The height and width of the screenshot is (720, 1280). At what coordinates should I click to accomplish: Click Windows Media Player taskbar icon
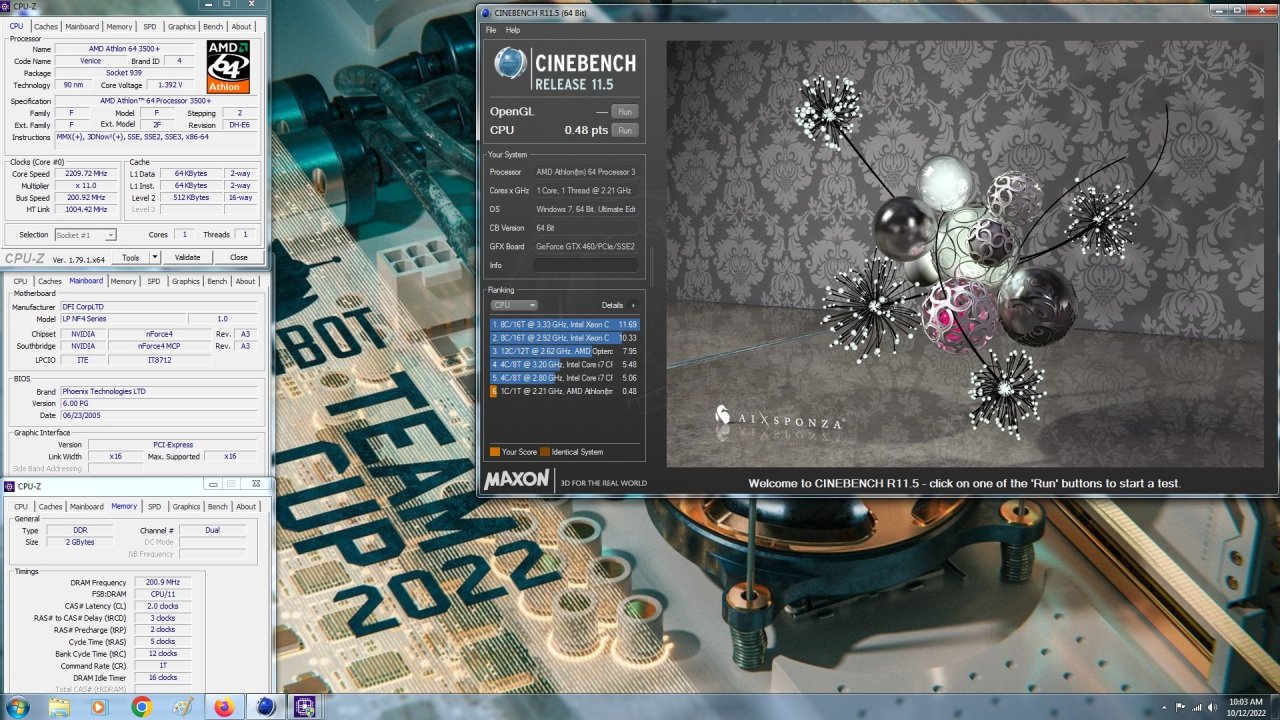click(x=99, y=707)
